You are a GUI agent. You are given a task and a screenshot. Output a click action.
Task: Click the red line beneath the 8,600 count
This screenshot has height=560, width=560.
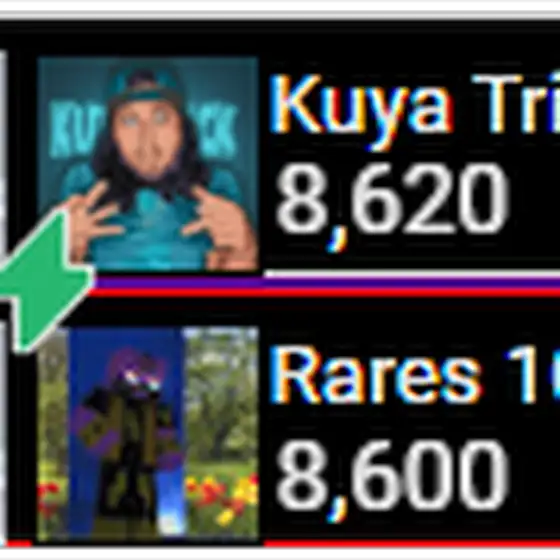coord(411,543)
